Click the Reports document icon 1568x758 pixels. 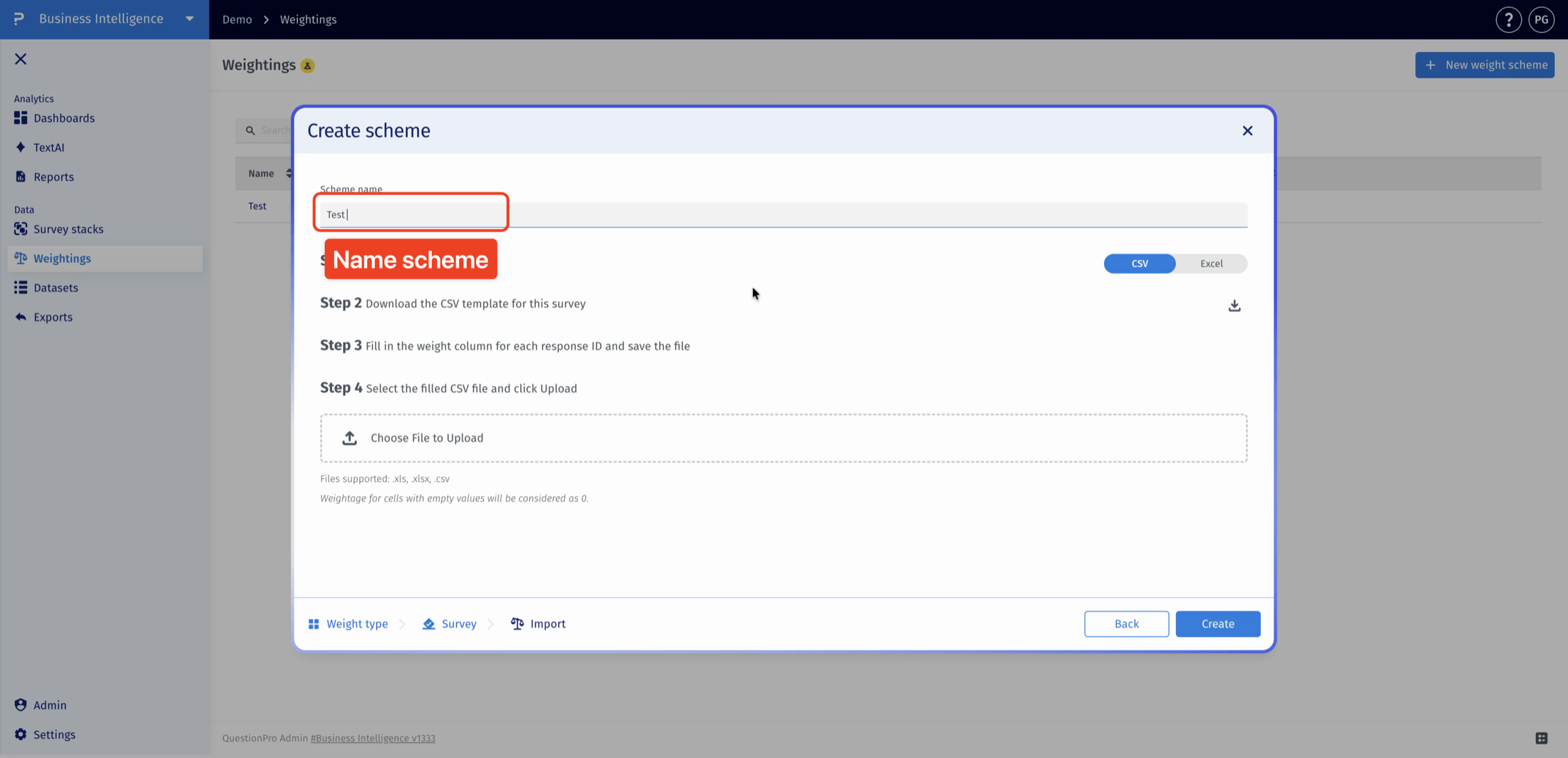click(x=21, y=176)
